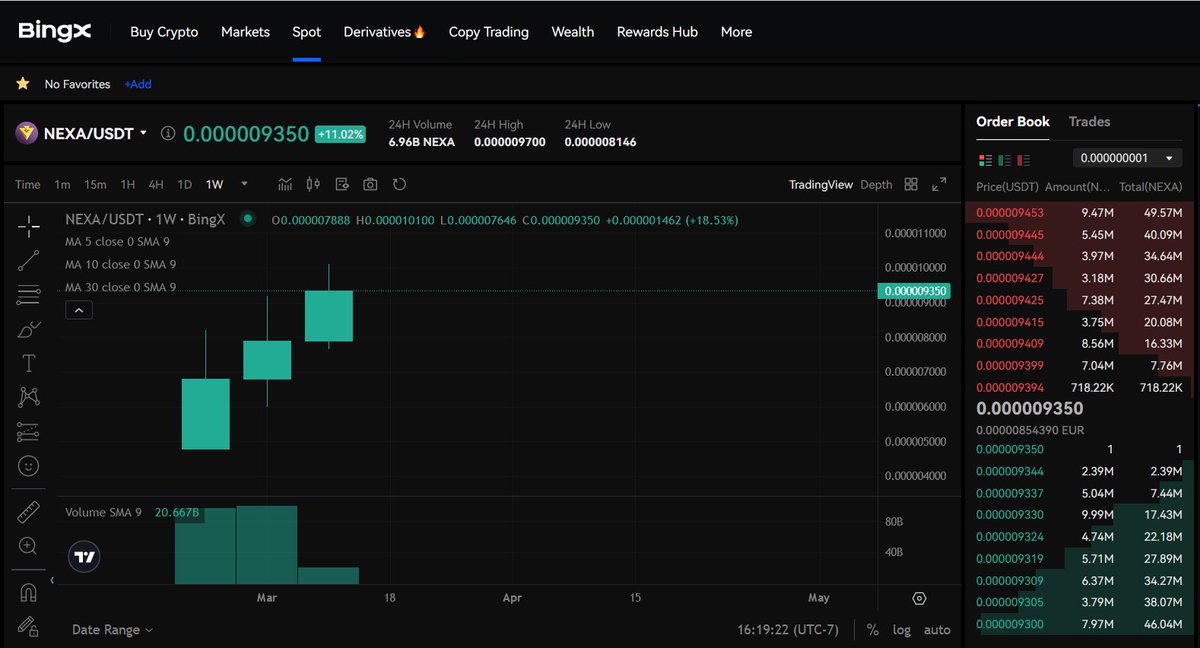Select the 1D timeframe

(x=185, y=184)
